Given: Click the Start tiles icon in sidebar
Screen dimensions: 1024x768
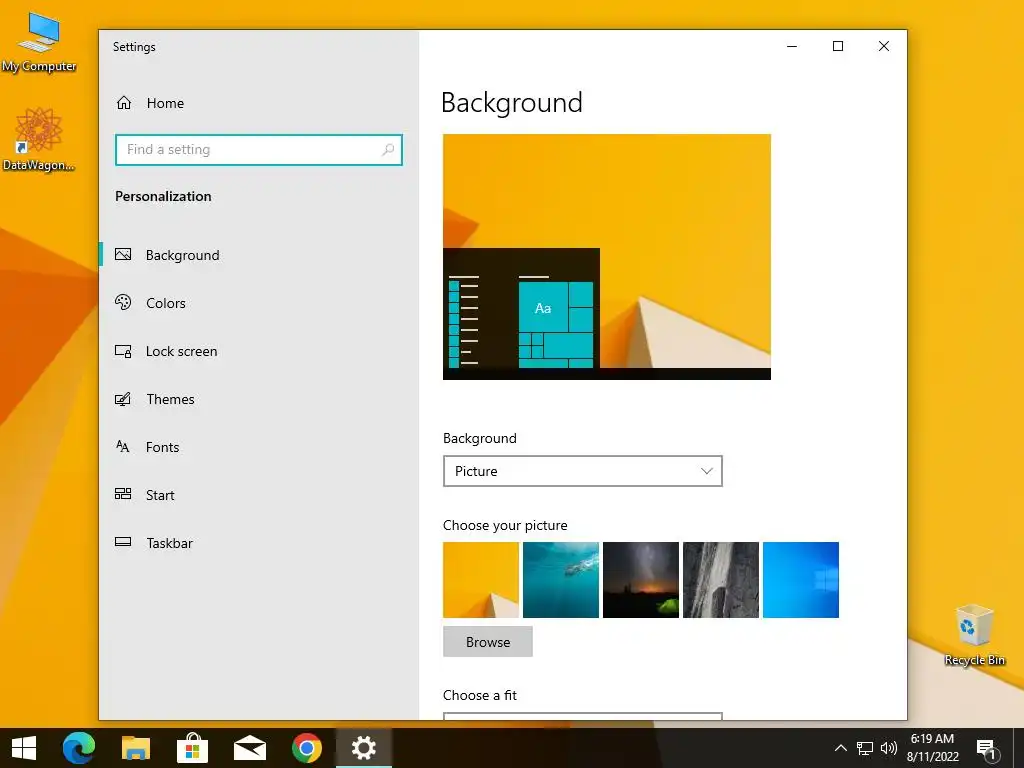Looking at the screenshot, I should pos(123,494).
